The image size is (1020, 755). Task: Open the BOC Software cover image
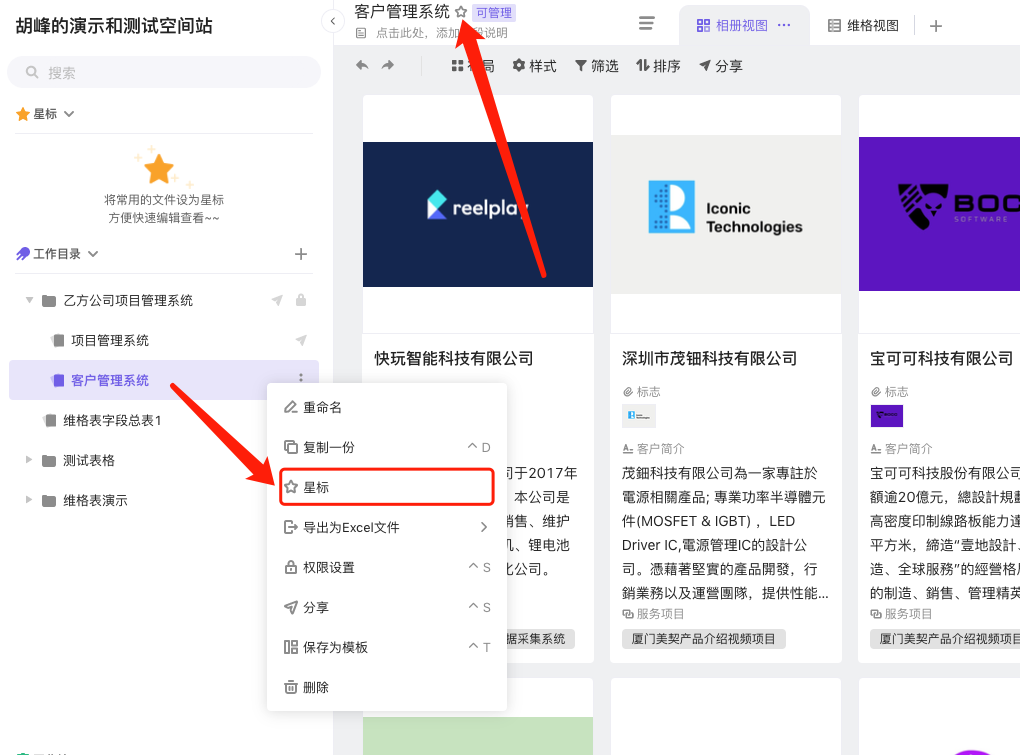[x=939, y=214]
